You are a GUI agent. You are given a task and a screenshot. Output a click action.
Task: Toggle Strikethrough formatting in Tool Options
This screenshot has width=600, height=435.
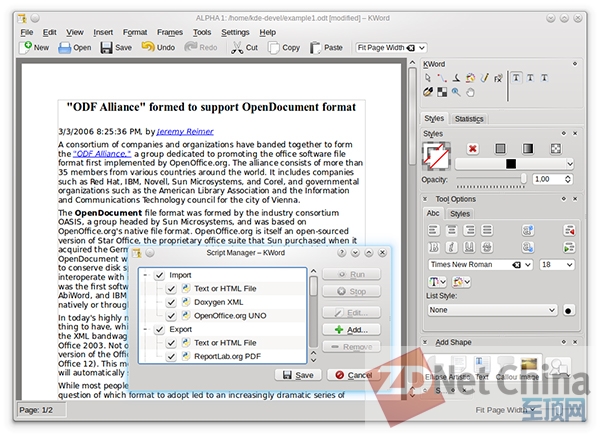487,248
